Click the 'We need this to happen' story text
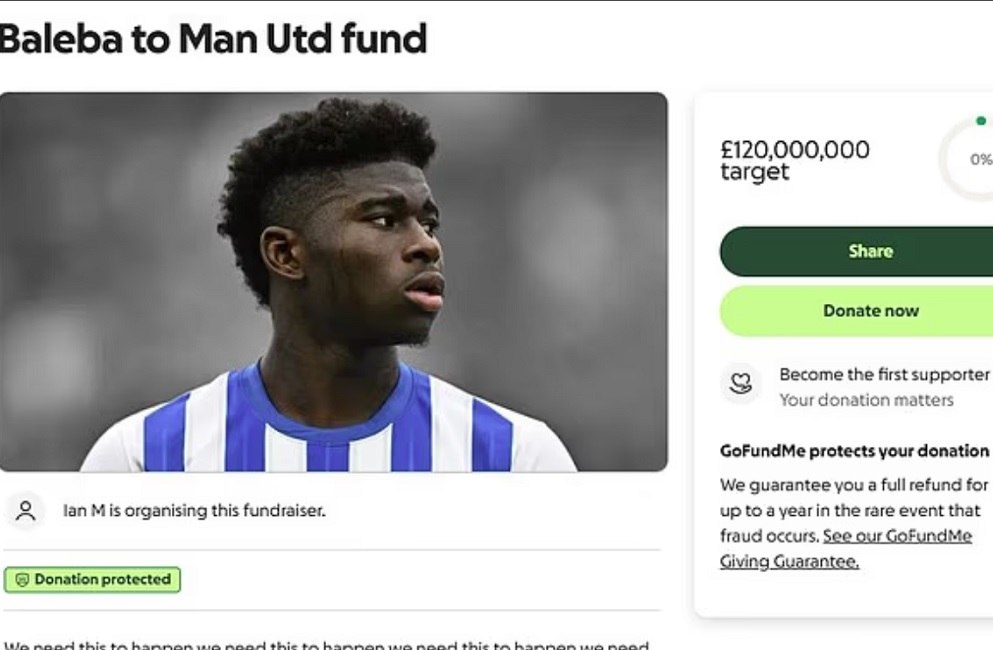Image resolution: width=993 pixels, height=650 pixels. pos(326,645)
